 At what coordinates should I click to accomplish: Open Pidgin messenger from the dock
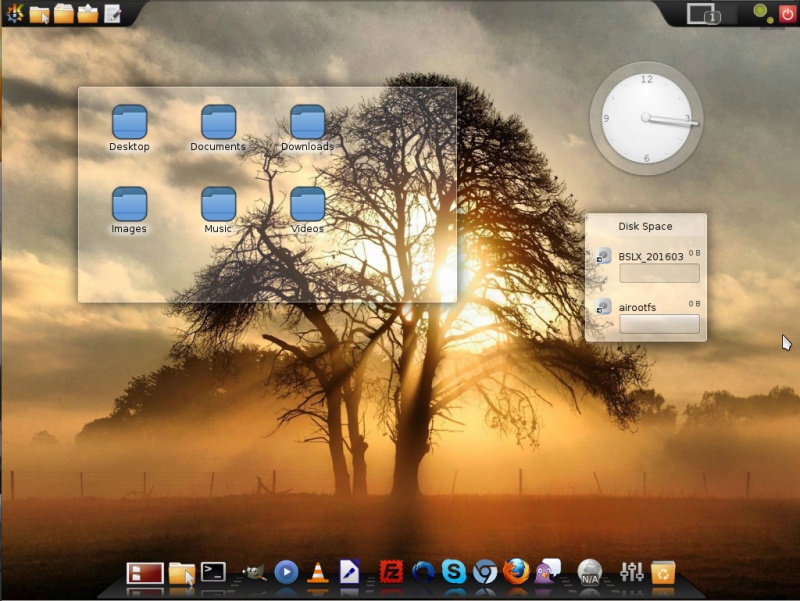pos(548,572)
